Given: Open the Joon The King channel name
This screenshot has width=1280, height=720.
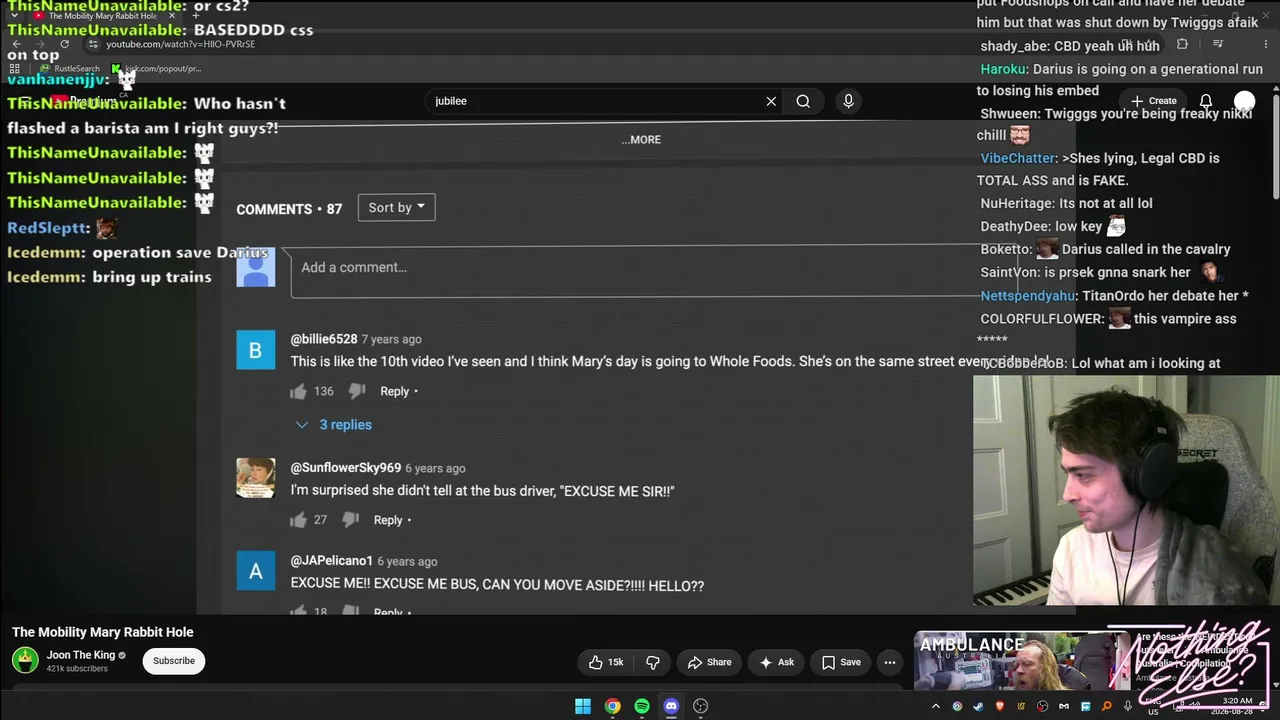Looking at the screenshot, I should [81, 655].
